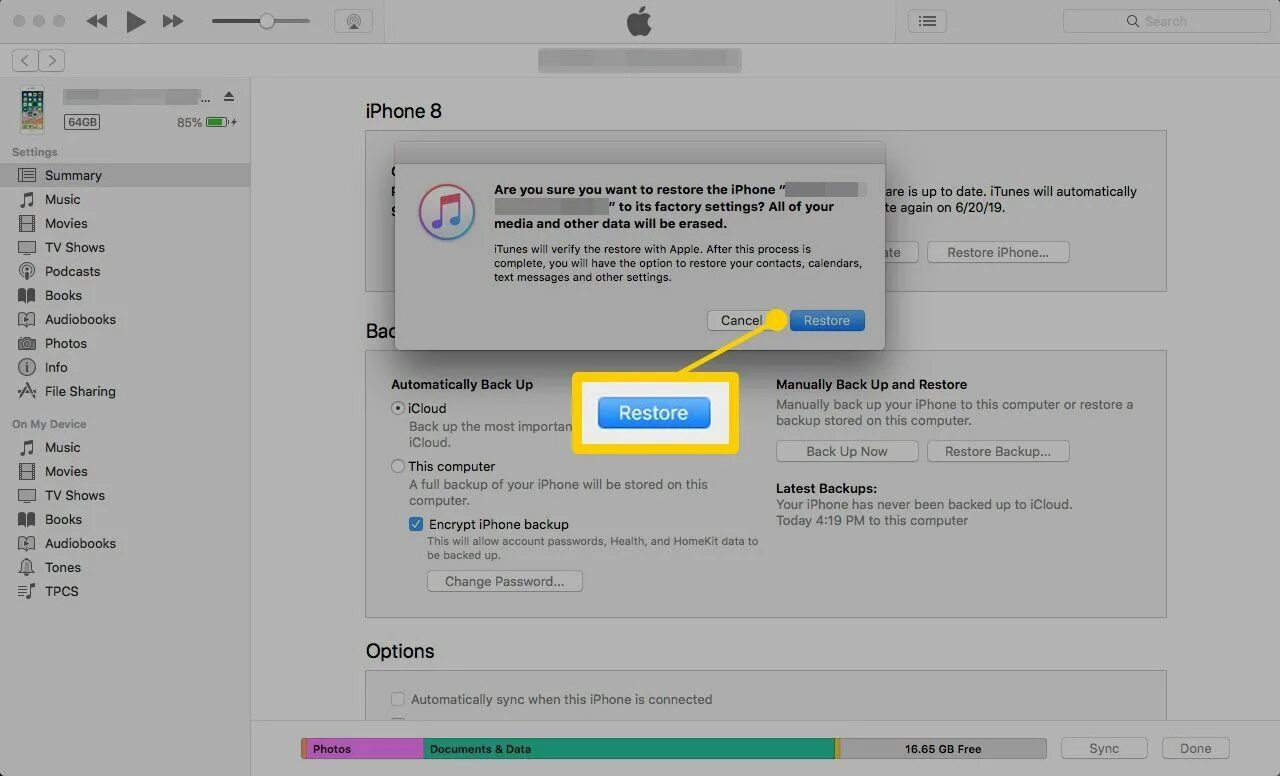The width and height of the screenshot is (1280, 776).
Task: Click the fast-forward playback button
Action: pyautogui.click(x=173, y=21)
